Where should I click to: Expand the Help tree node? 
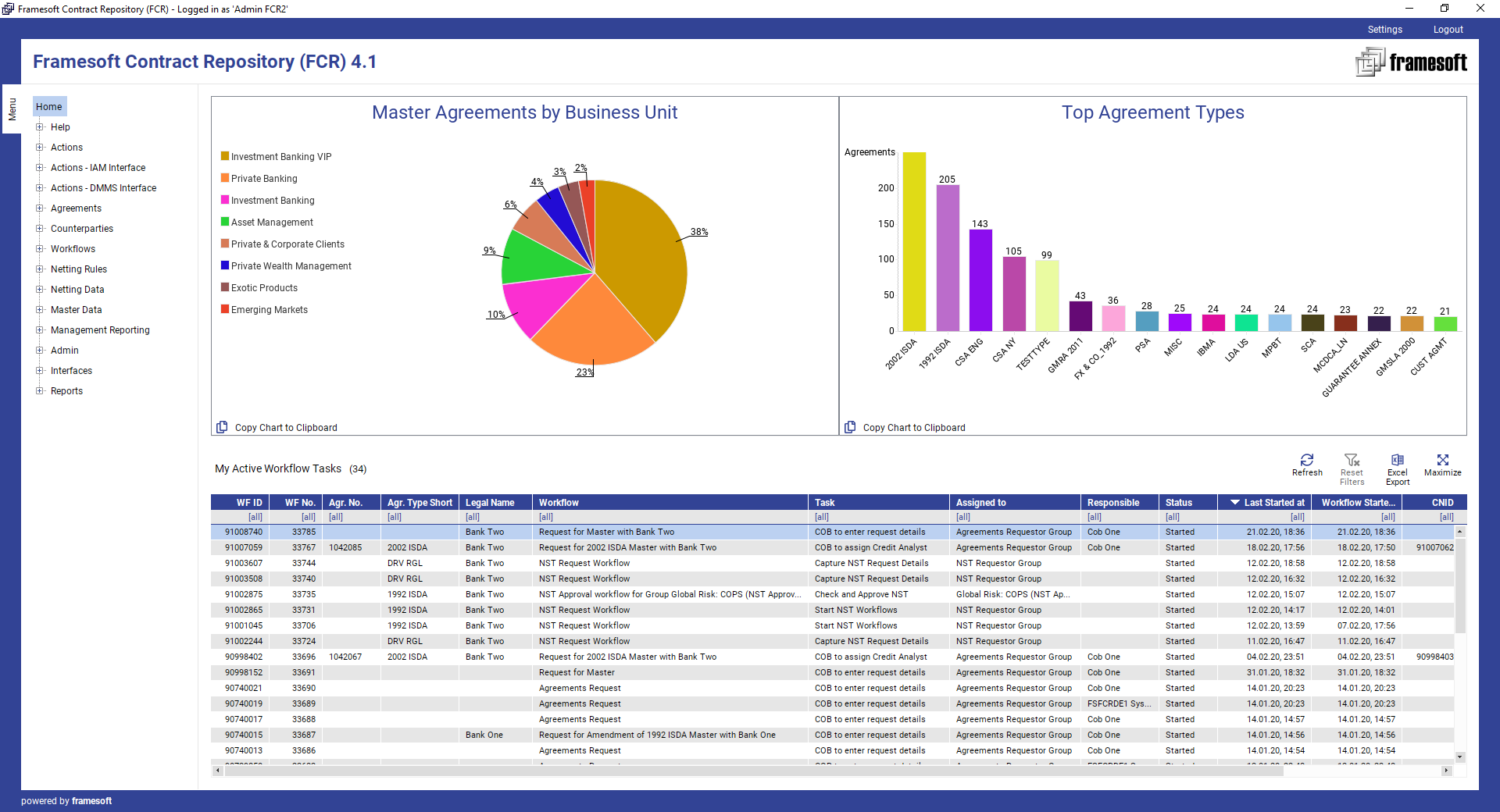tap(40, 126)
